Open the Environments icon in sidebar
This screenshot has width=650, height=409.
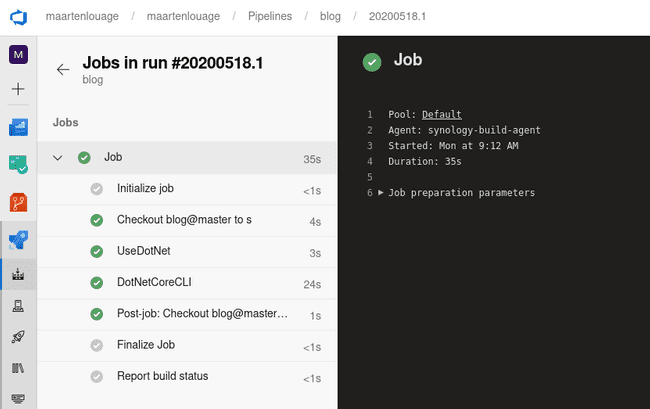[18, 306]
